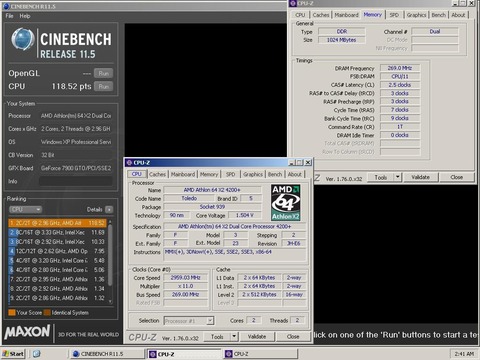Click scroll-down arrow of ranking list
The image size is (480, 360).
(x=110, y=301)
